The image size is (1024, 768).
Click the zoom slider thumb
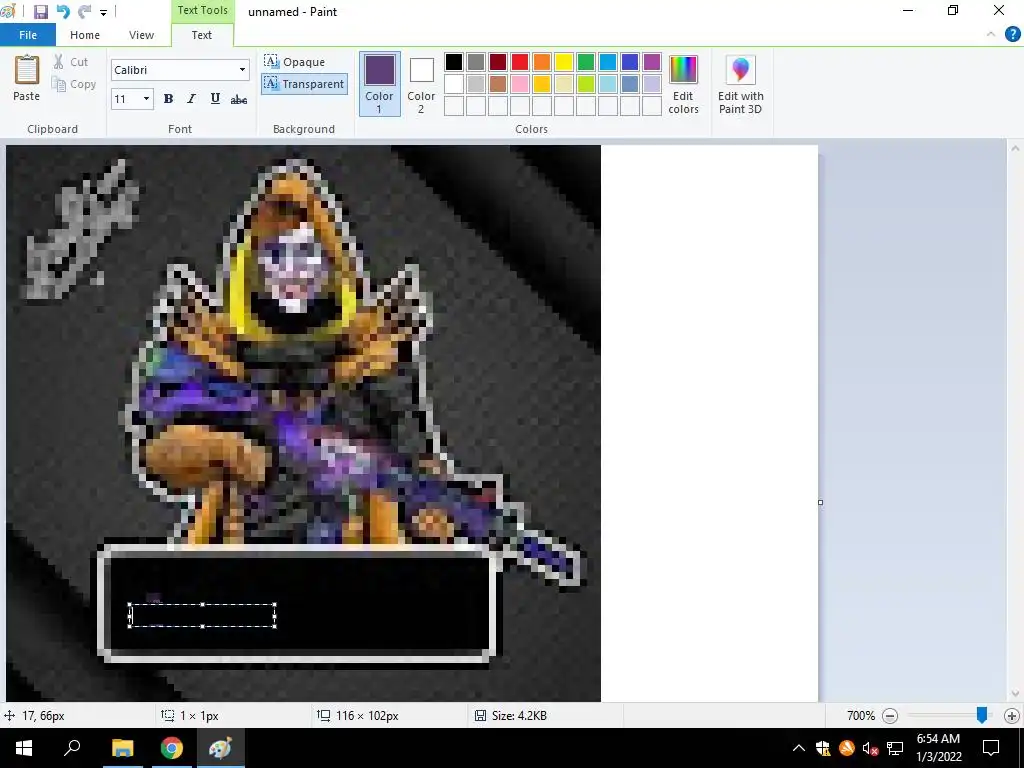982,715
